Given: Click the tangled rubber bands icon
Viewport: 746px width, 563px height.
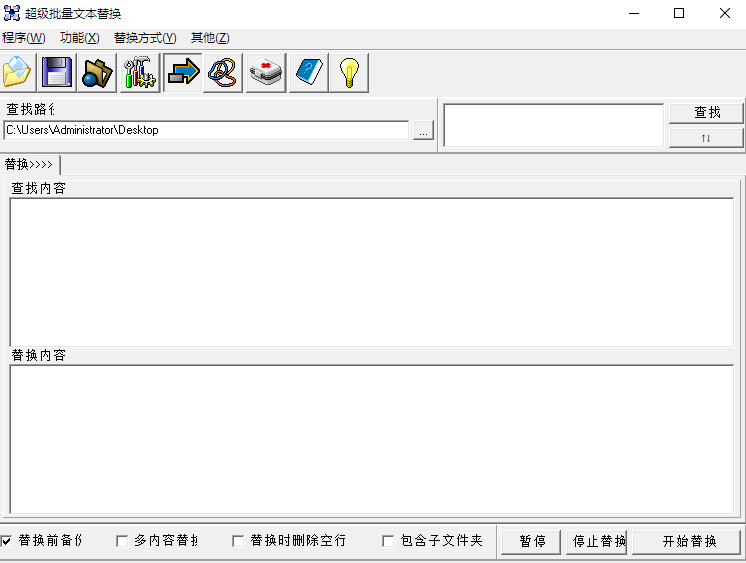Looking at the screenshot, I should click(224, 73).
